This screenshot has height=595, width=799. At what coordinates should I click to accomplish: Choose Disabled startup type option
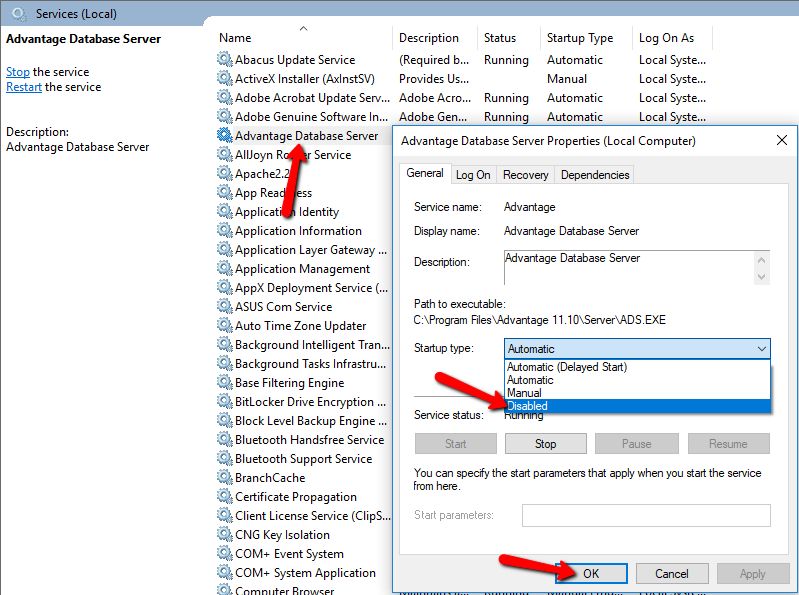pyautogui.click(x=637, y=406)
